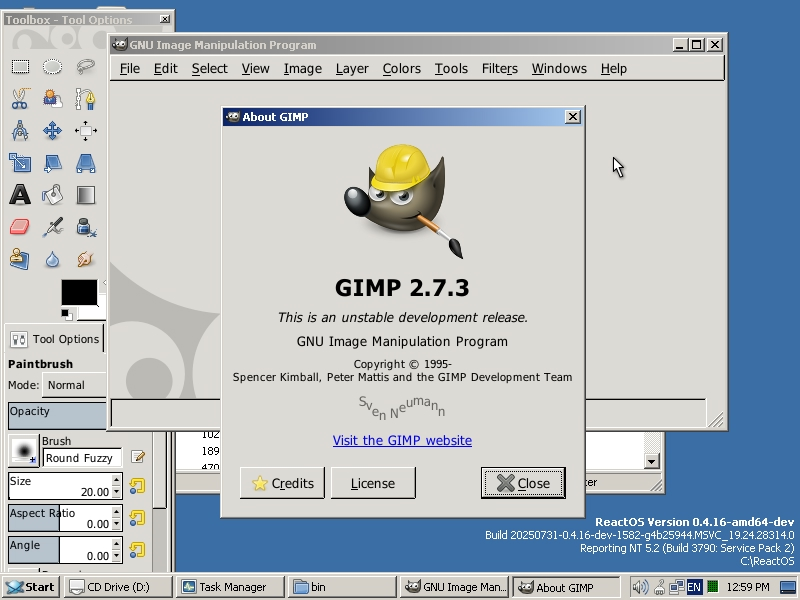Choose the Eraser tool
Image resolution: width=800 pixels, height=600 pixels.
pos(19,225)
